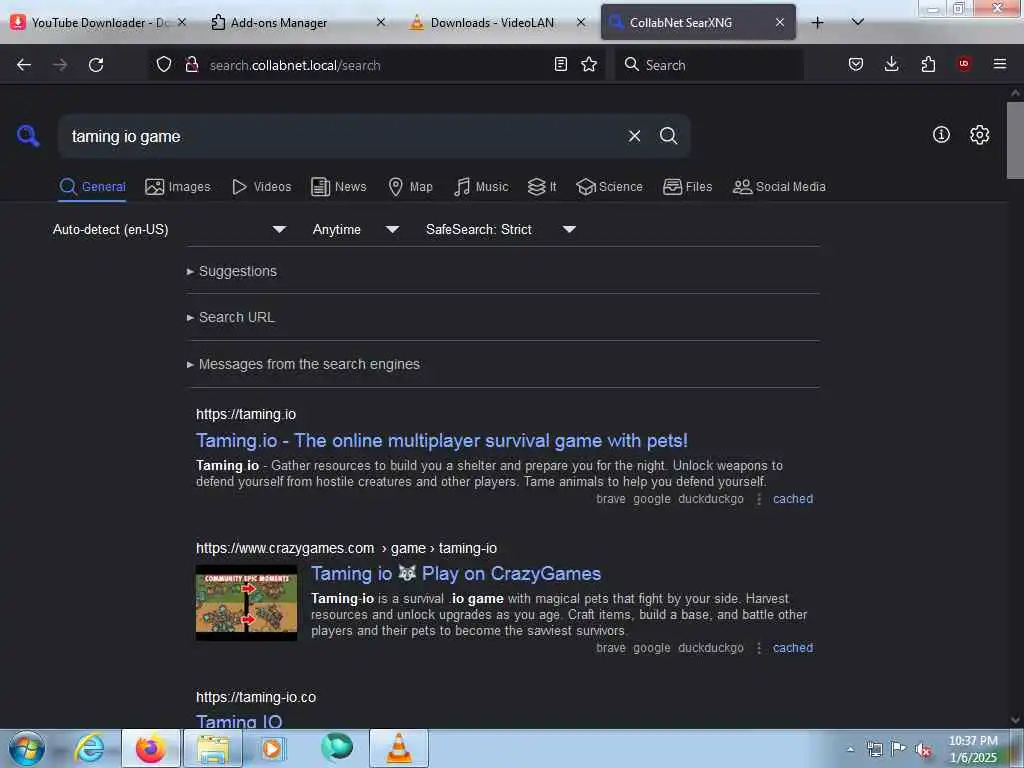
Task: Launch Internet Explorer from the taskbar
Action: click(x=89, y=748)
